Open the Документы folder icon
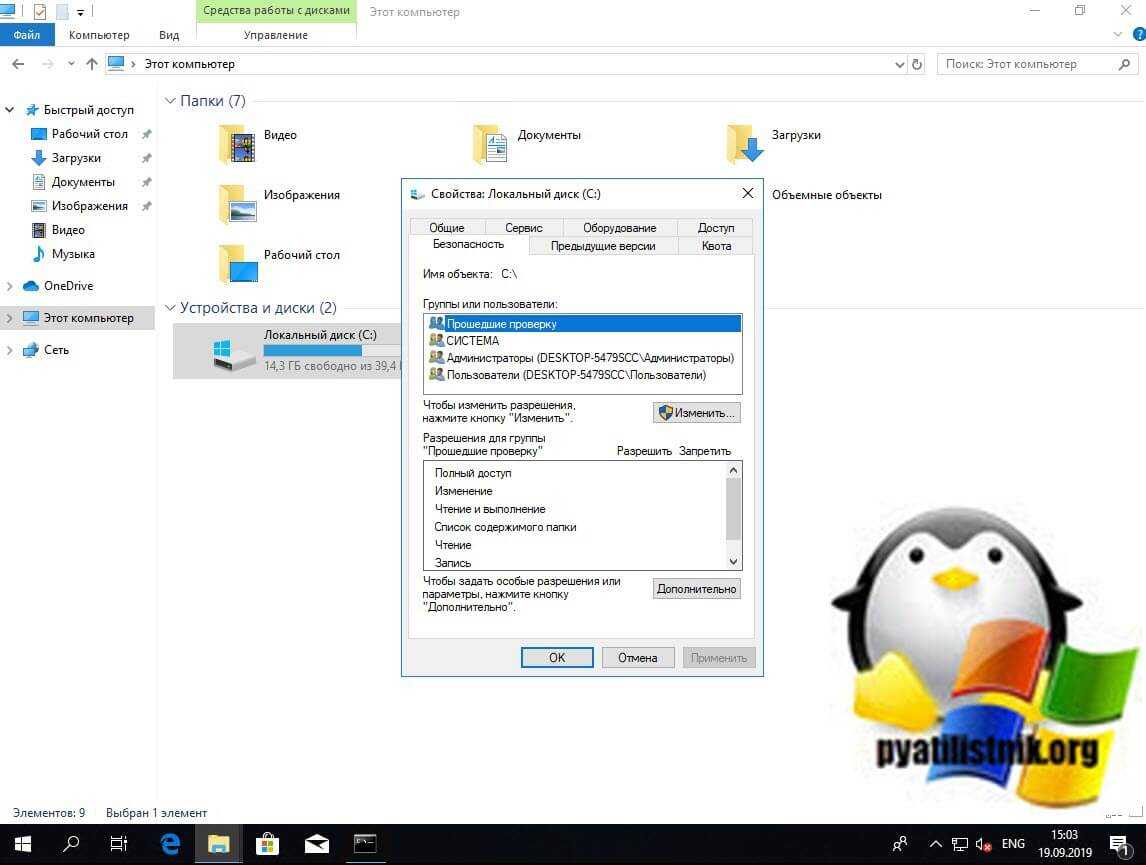 coord(491,143)
